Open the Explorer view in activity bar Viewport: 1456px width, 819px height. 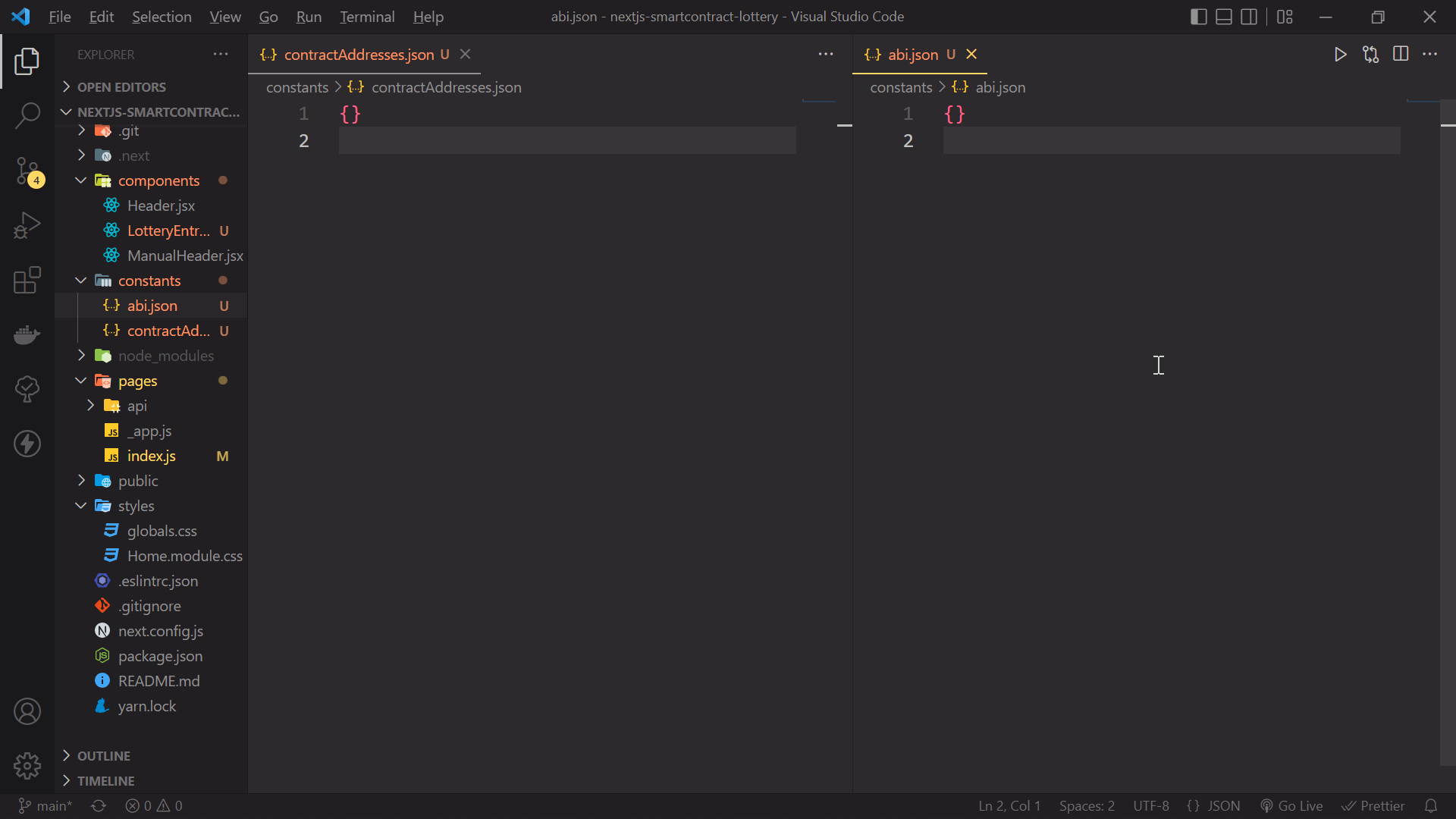coord(27,61)
